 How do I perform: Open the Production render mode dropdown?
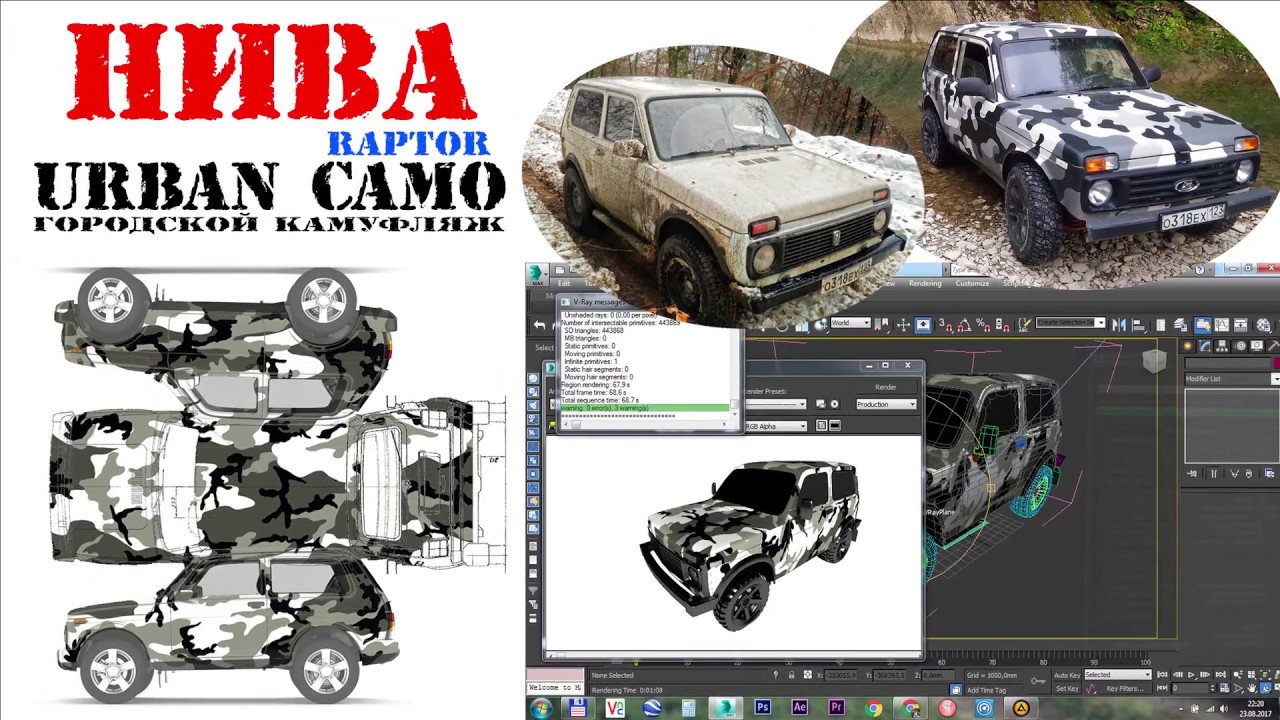click(885, 404)
